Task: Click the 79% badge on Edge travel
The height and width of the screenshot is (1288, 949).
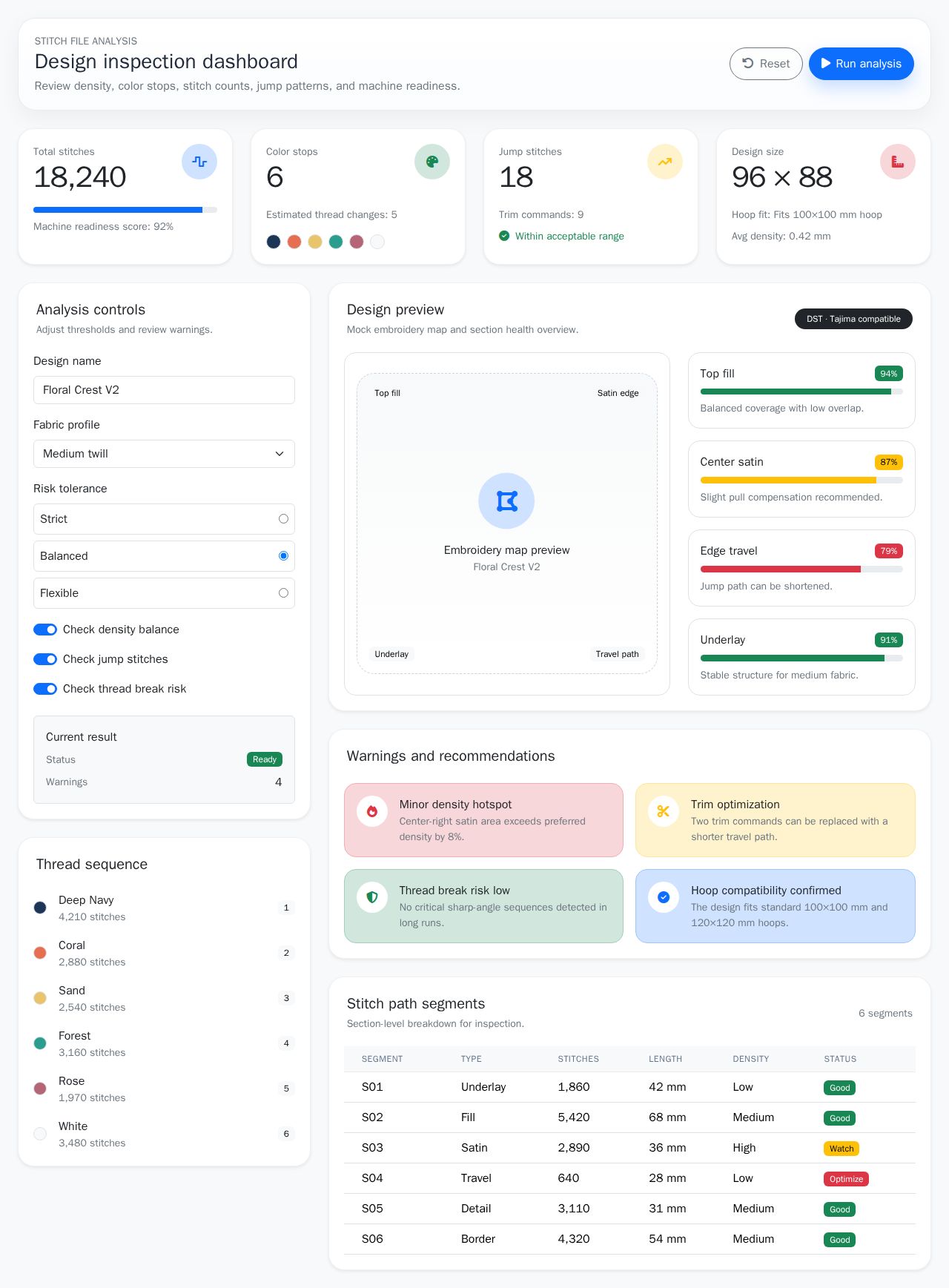Action: point(888,551)
